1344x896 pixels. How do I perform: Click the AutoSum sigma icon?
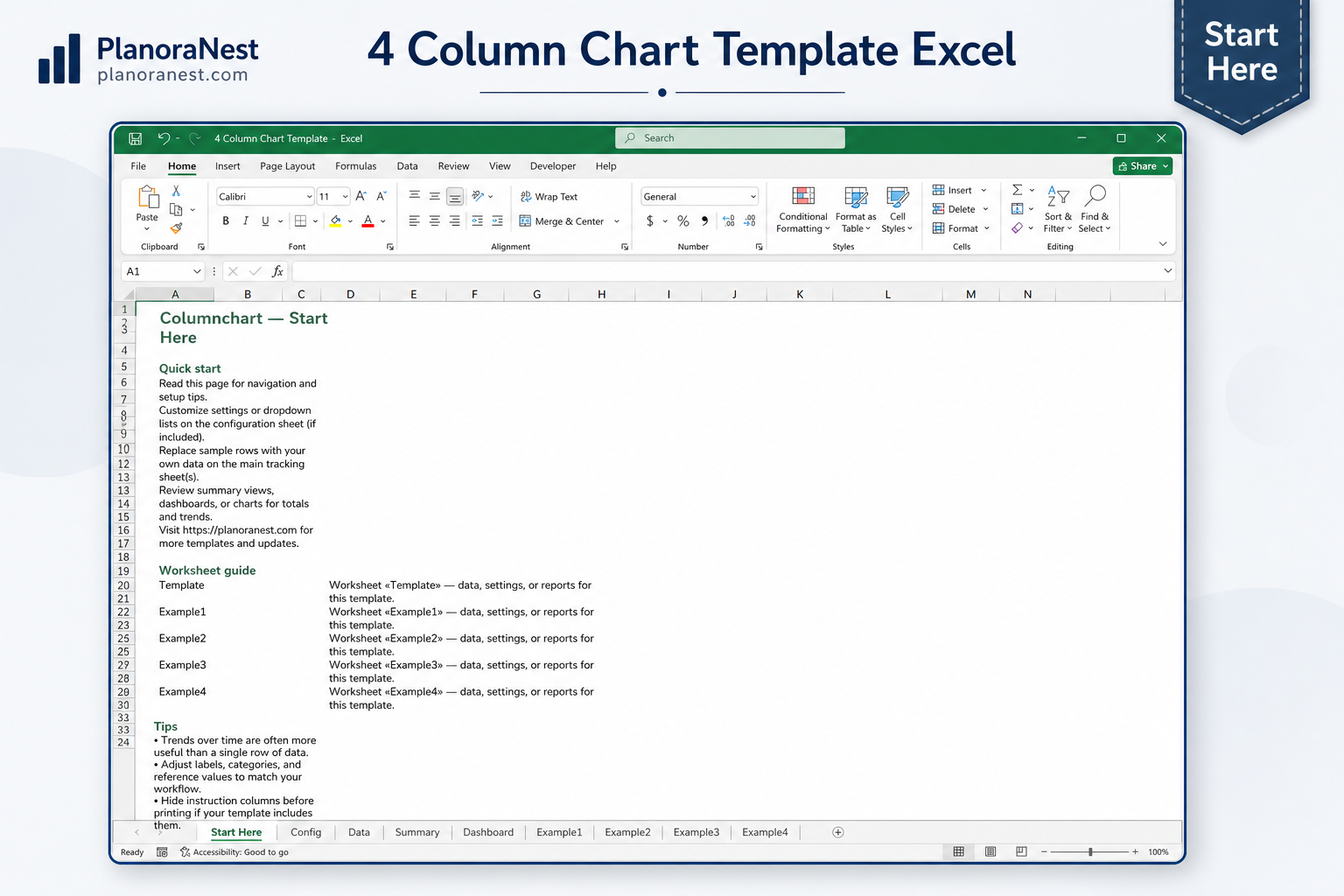point(1017,190)
